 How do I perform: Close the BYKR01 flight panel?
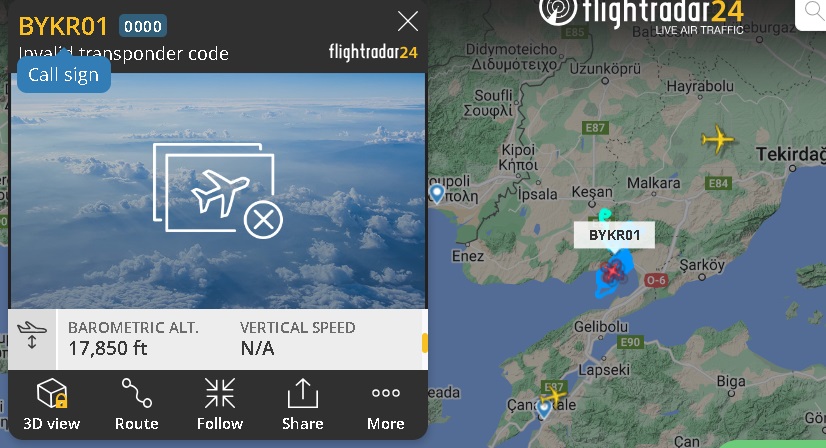coord(408,22)
